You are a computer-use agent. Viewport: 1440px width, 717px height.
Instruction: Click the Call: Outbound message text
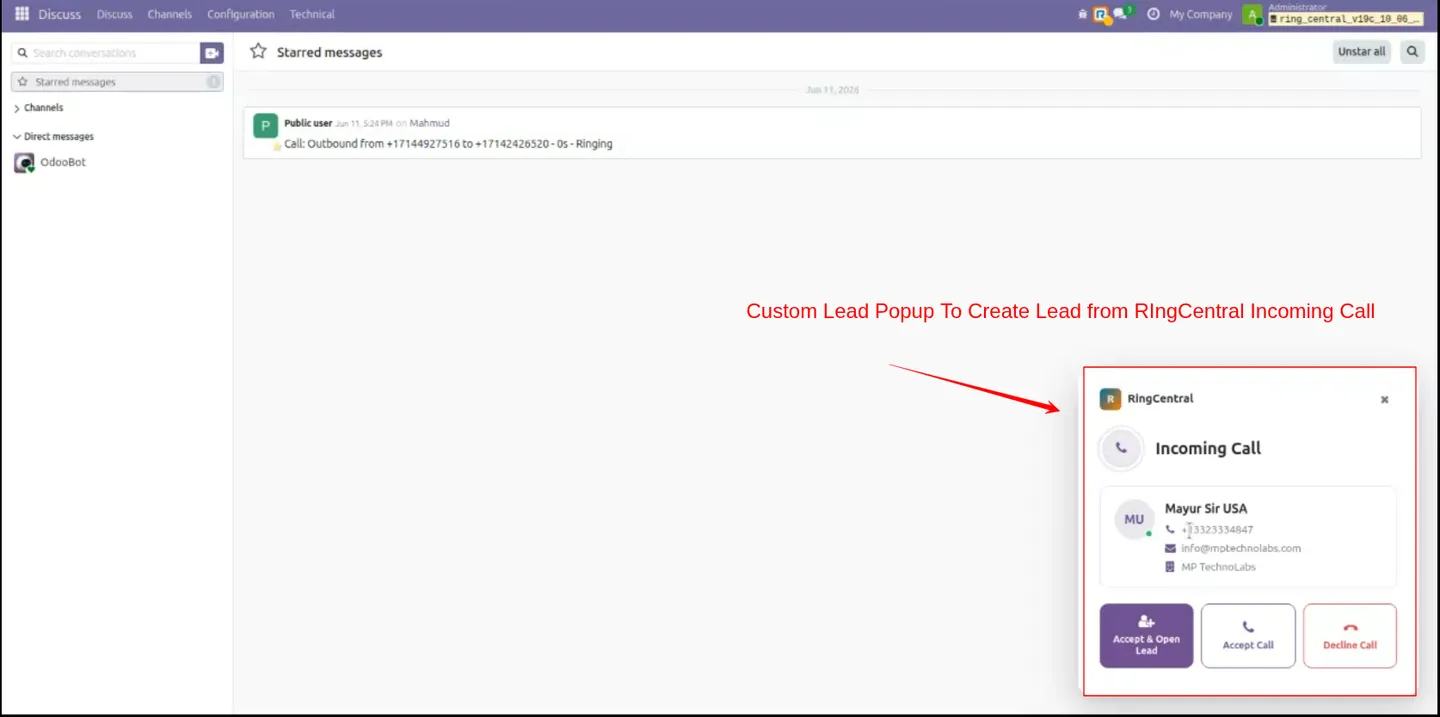coord(448,144)
